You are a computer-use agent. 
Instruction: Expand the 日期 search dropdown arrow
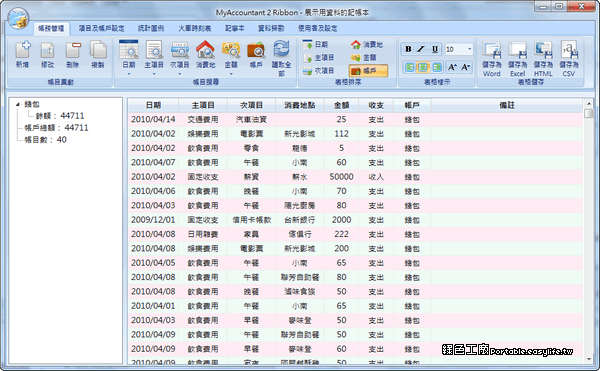click(x=129, y=73)
